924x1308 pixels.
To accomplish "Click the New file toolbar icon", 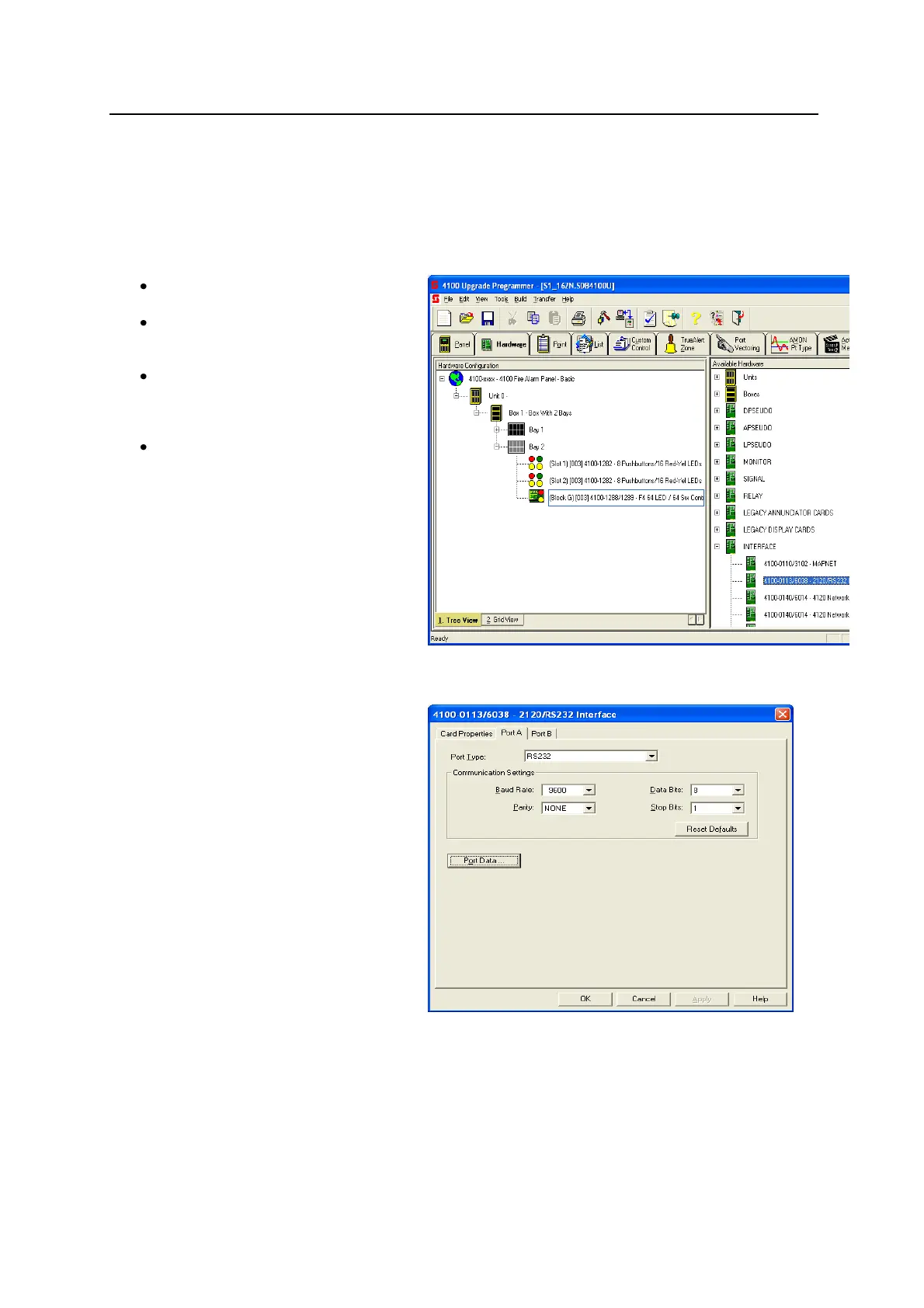I will tap(443, 318).
